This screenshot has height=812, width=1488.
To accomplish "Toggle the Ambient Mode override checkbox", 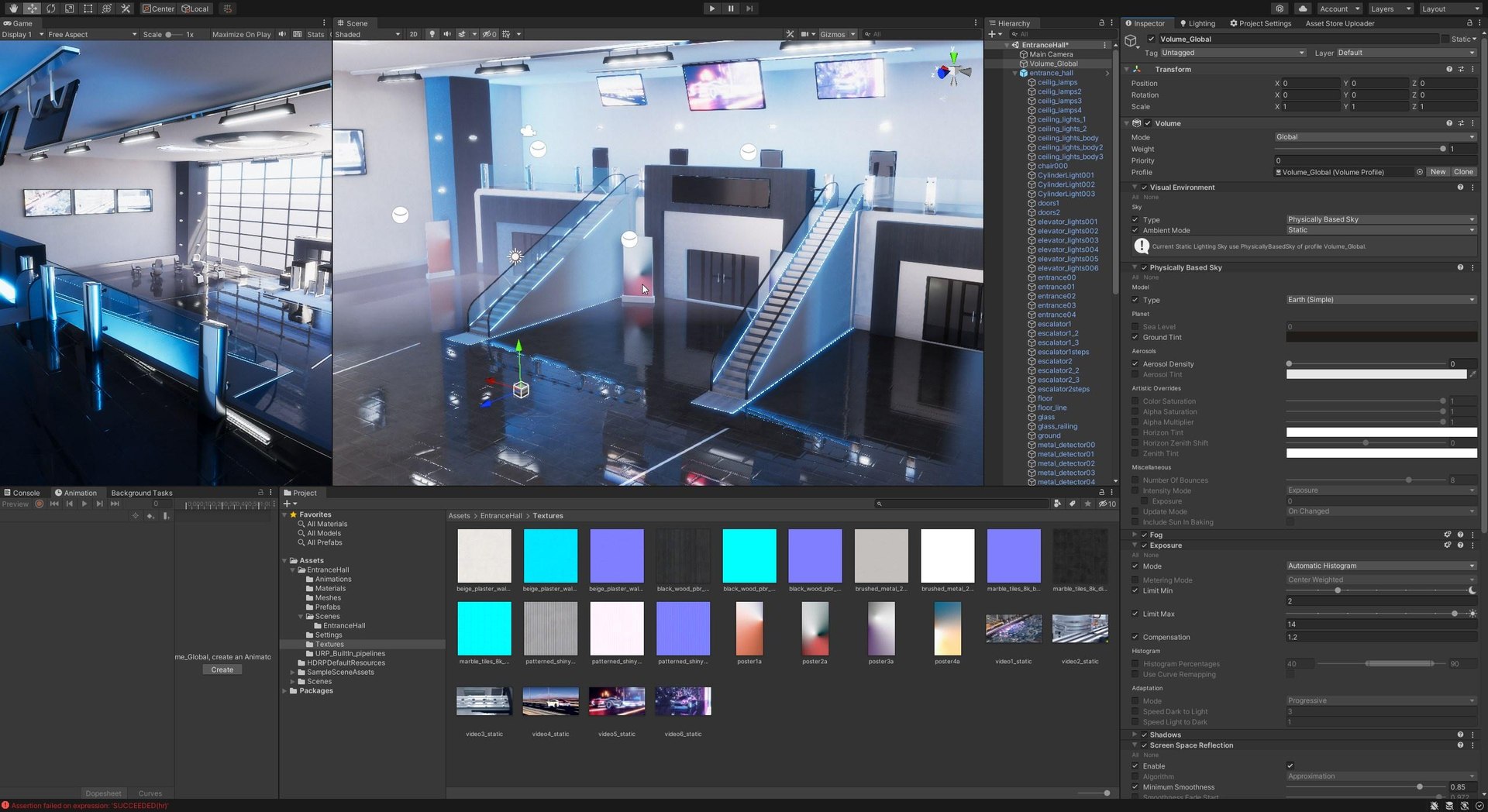I will (x=1135, y=230).
